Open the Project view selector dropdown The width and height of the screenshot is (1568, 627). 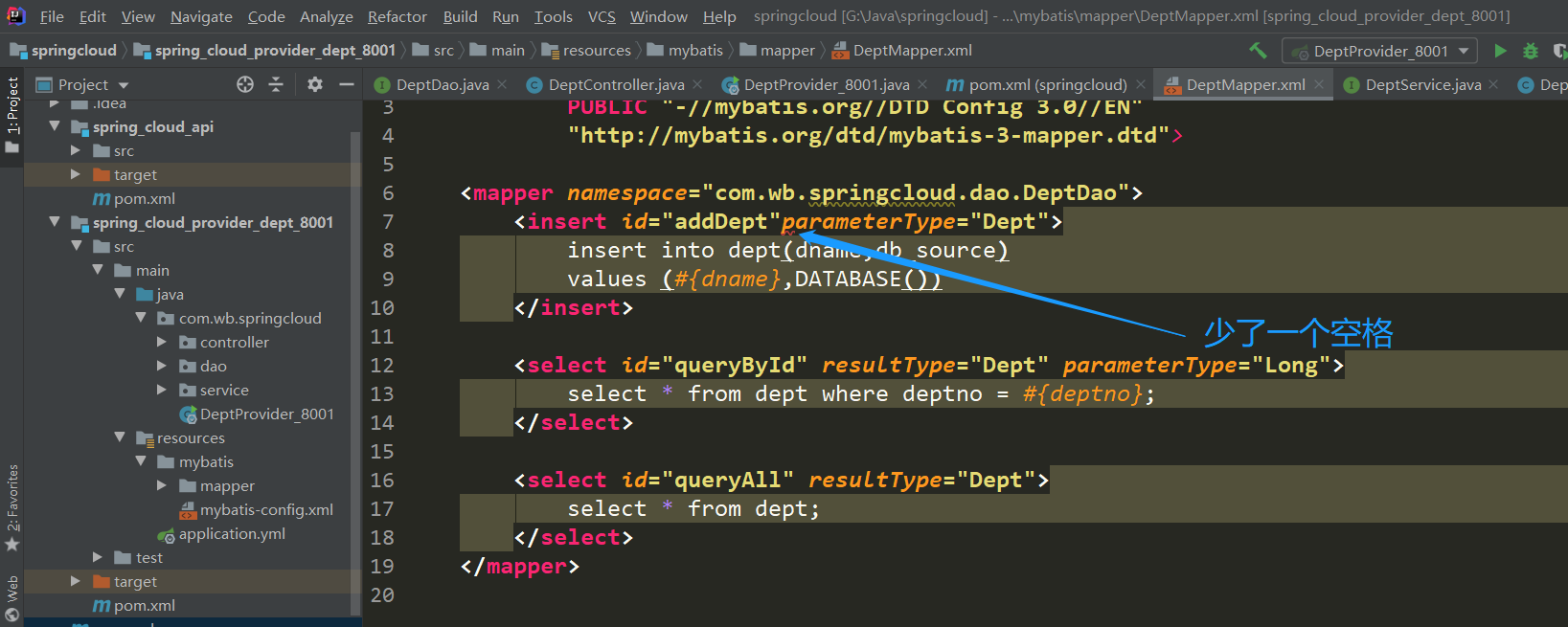[82, 84]
